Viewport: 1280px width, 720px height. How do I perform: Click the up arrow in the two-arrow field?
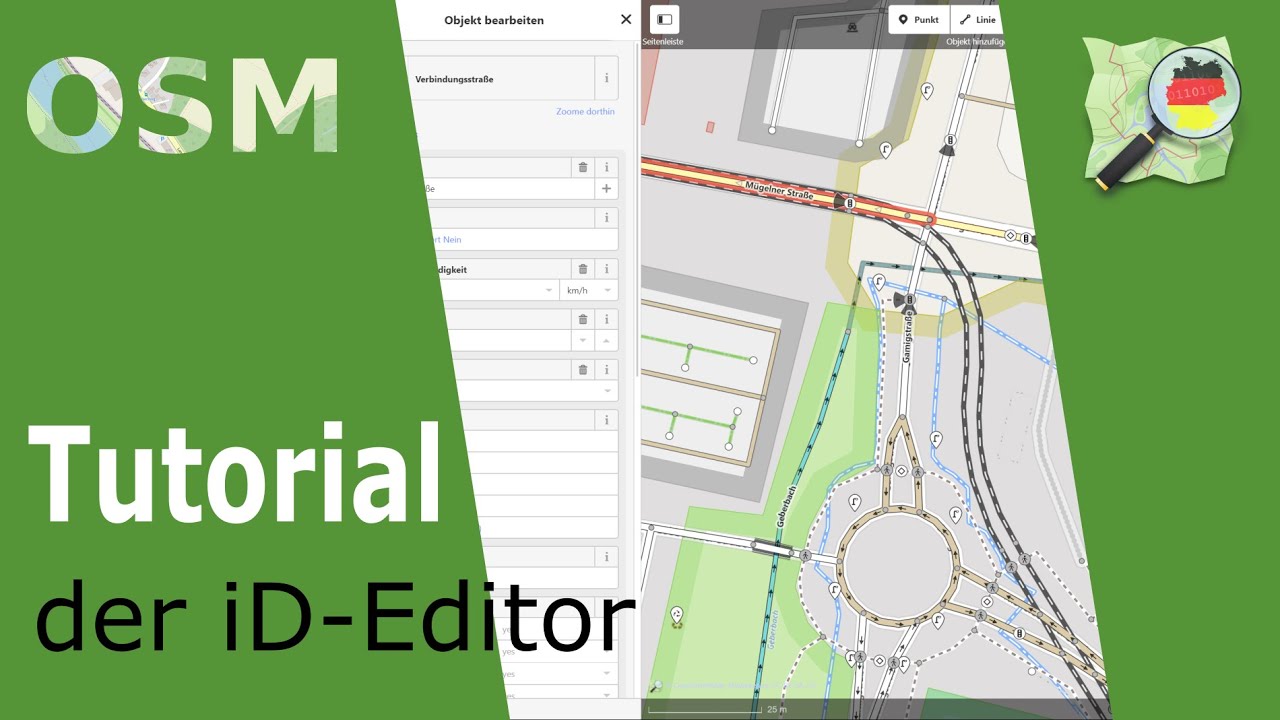coord(606,341)
